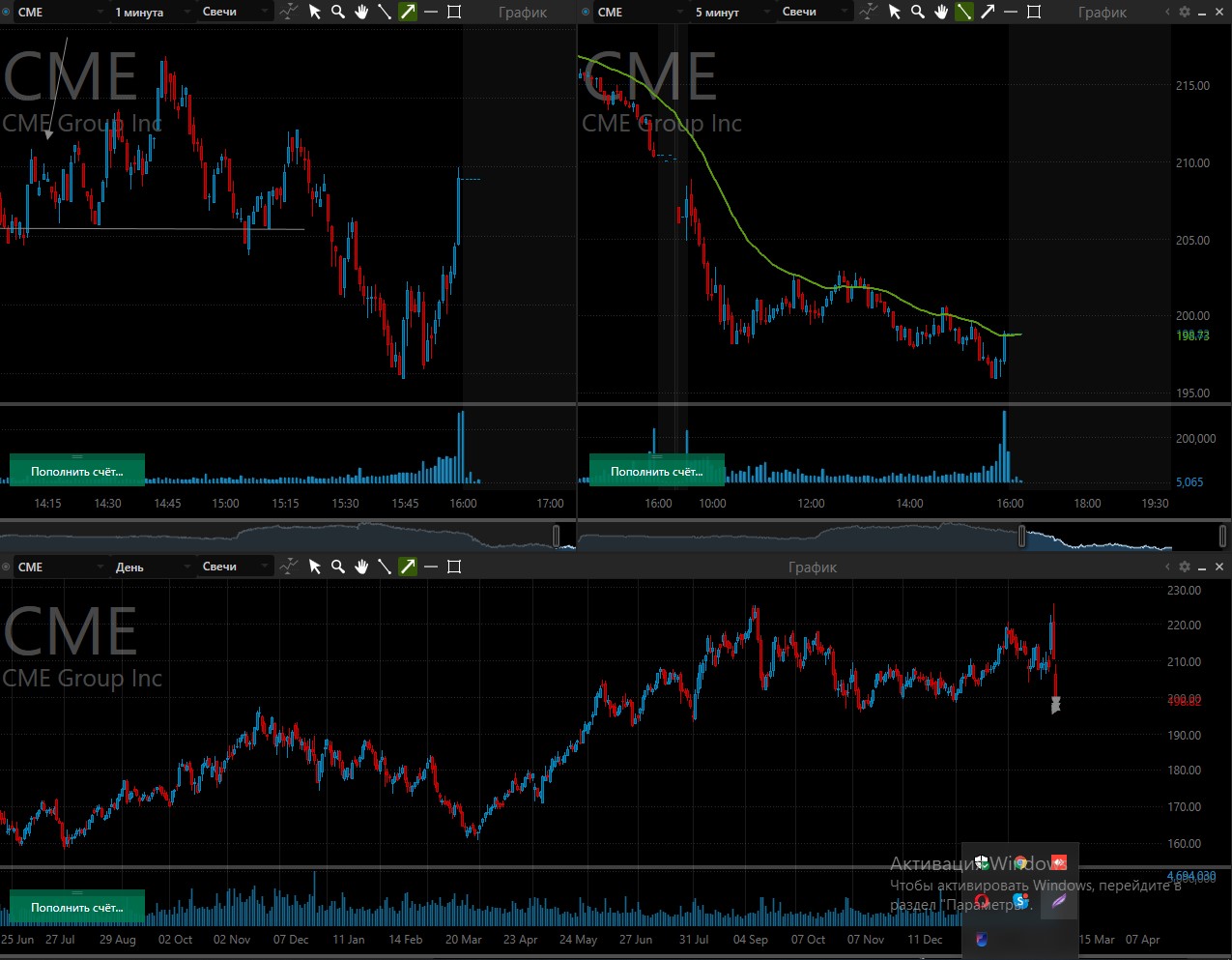Open Skype tray icon
This screenshot has height=960, width=1232.
coord(1020,901)
